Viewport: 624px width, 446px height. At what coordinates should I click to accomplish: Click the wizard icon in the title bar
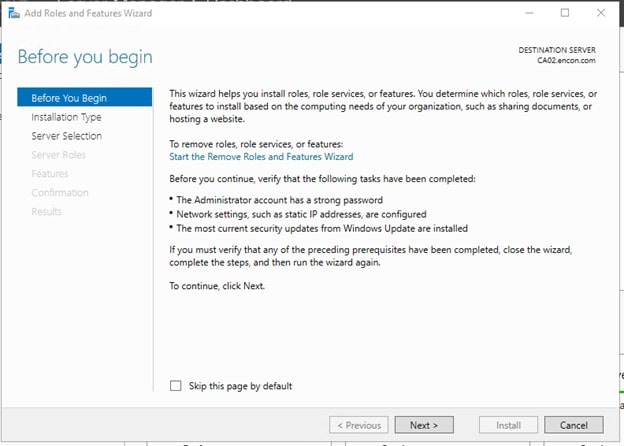point(11,13)
